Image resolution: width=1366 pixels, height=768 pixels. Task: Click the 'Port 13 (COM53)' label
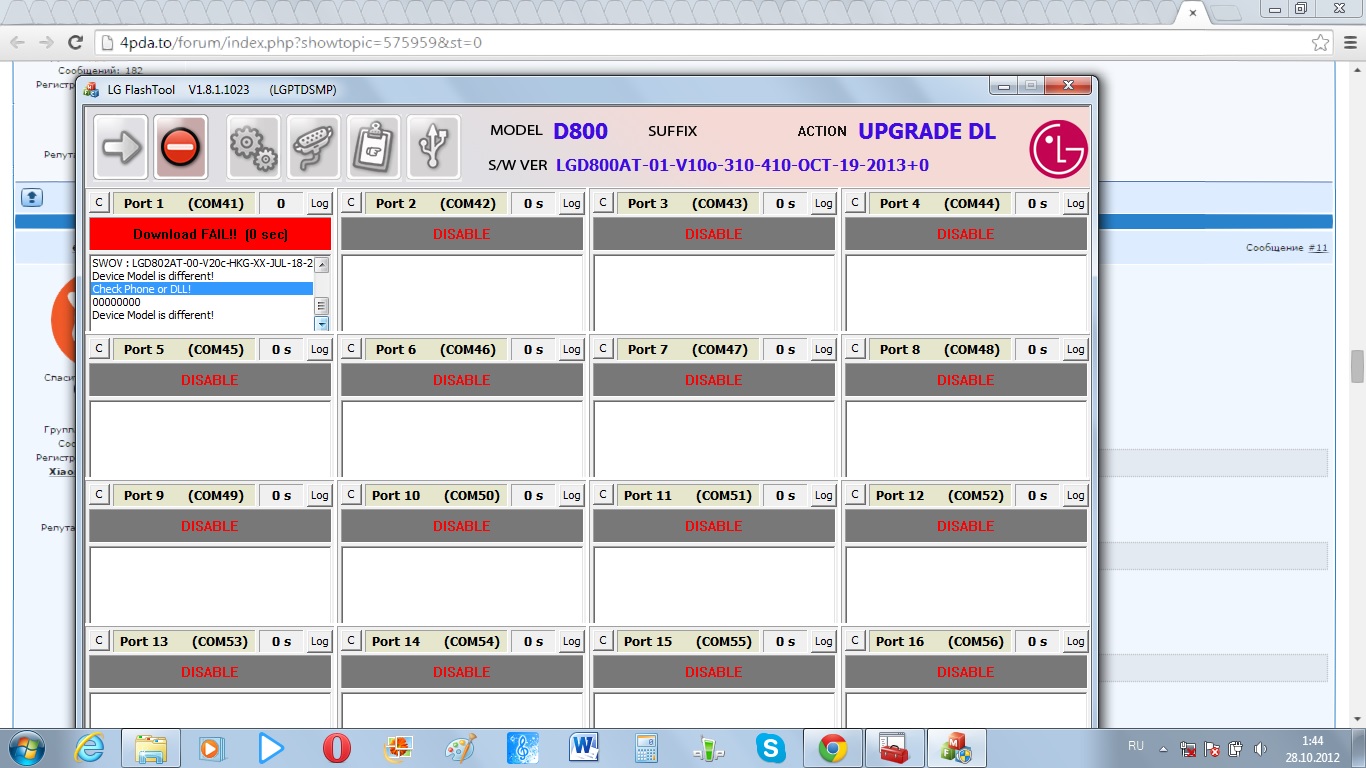click(x=183, y=641)
